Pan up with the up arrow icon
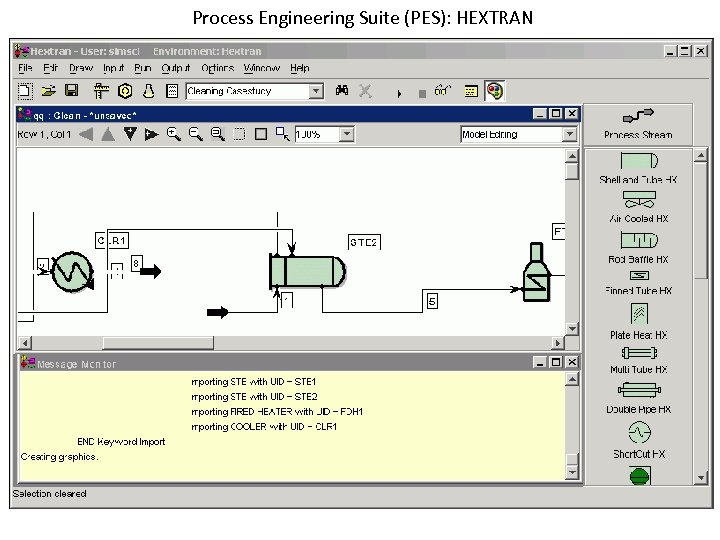The width and height of the screenshot is (720, 540). (x=108, y=135)
